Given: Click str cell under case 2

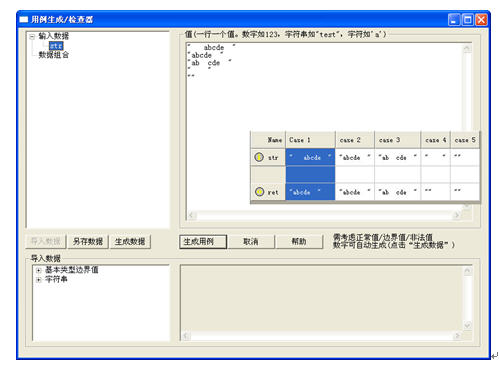Looking at the screenshot, I should (x=355, y=157).
